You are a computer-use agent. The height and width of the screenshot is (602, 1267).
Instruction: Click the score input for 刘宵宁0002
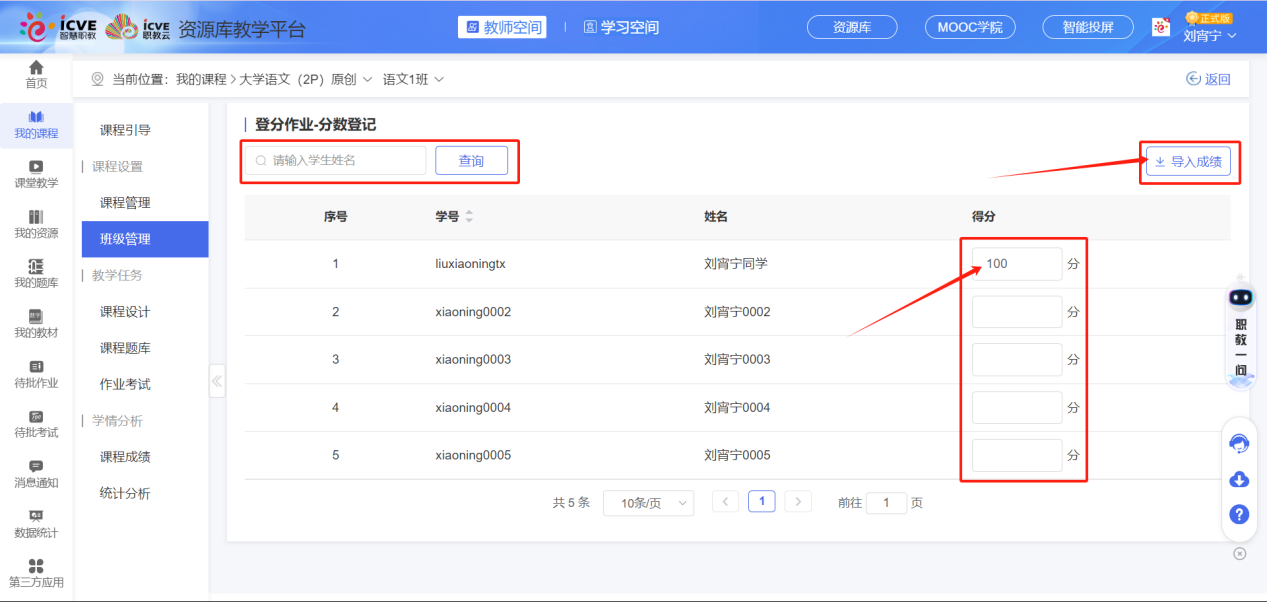tap(1016, 311)
